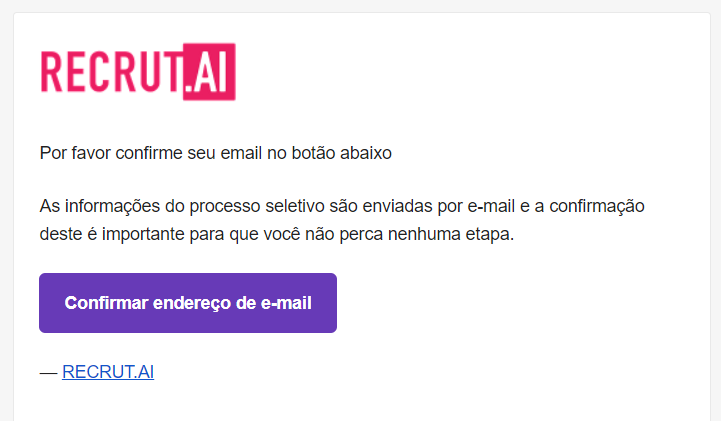This screenshot has width=721, height=421.
Task: Click the words 'processo seletivo'
Action: pos(263,206)
